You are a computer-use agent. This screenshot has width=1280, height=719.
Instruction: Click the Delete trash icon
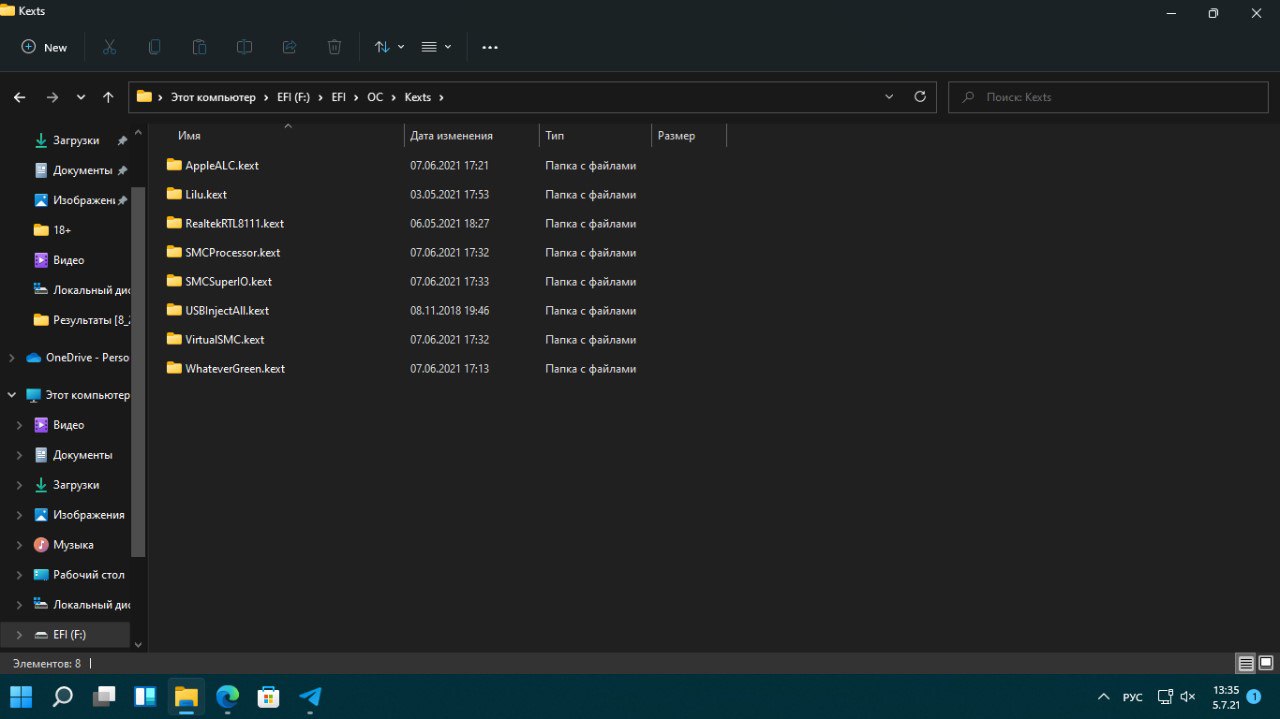pos(334,47)
